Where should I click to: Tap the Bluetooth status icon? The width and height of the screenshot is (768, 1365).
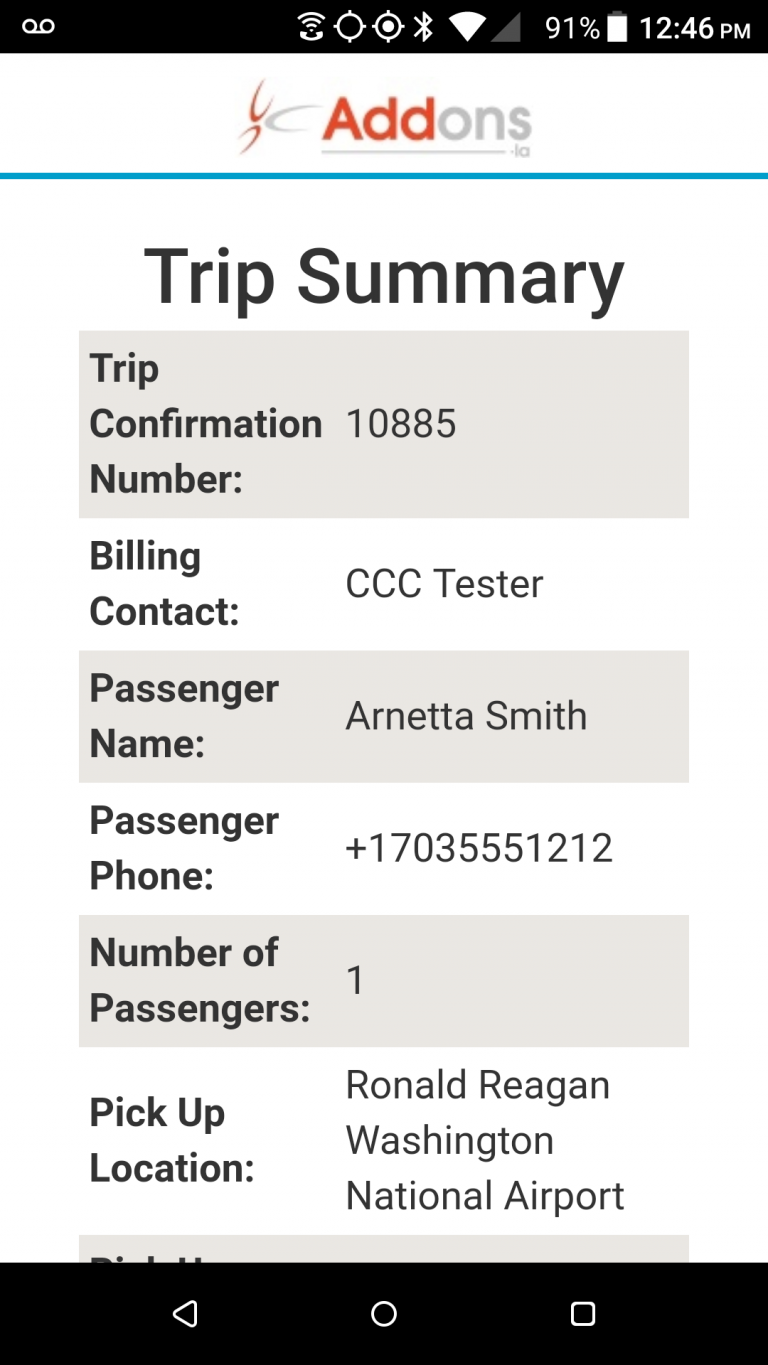tap(424, 27)
